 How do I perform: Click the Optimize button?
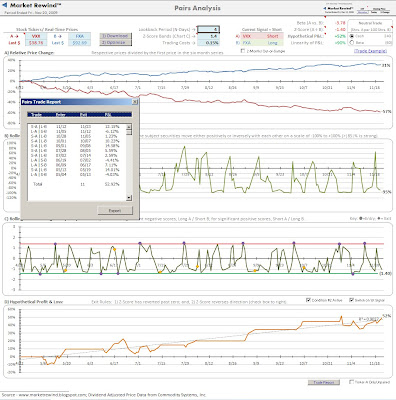115,43
